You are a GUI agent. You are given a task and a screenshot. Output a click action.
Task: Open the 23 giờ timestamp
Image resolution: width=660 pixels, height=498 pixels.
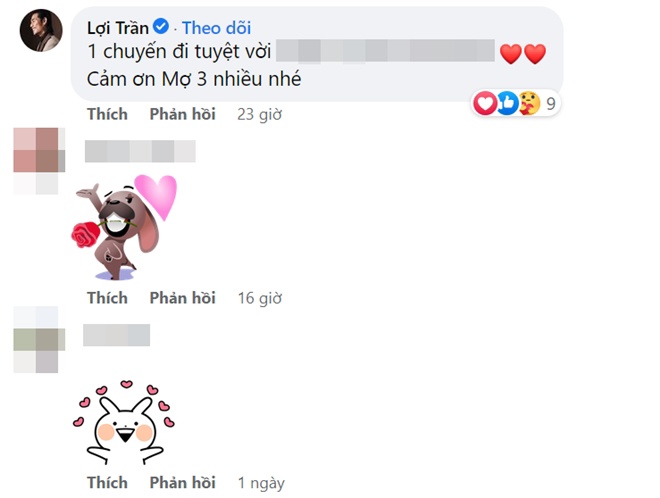click(x=259, y=115)
